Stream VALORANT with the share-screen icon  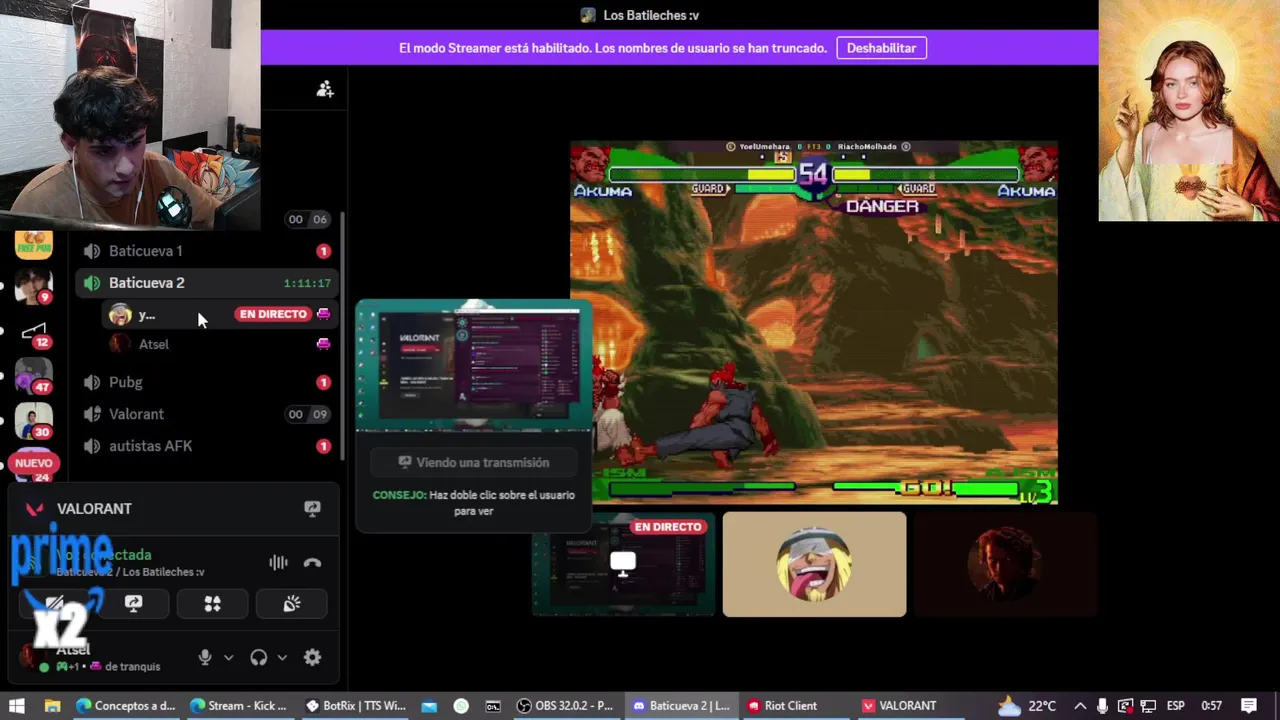pos(312,509)
